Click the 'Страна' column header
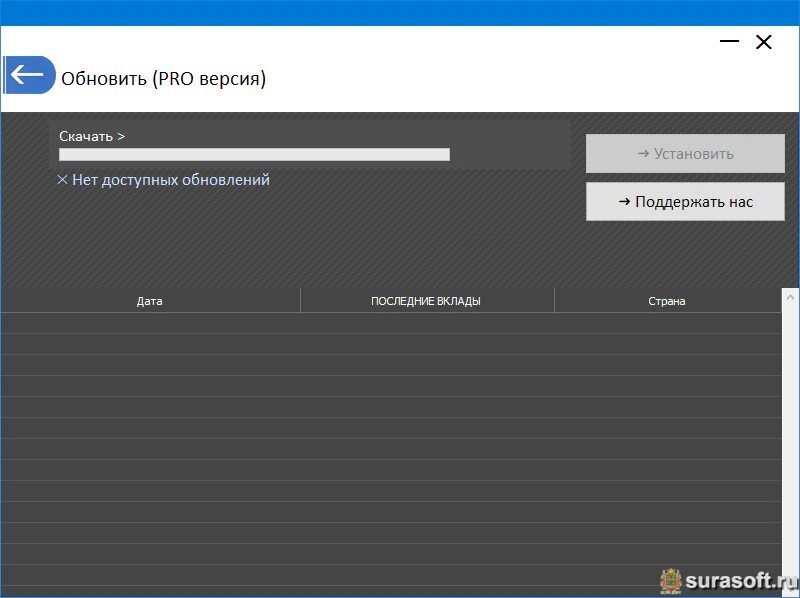This screenshot has width=800, height=598. tap(666, 301)
